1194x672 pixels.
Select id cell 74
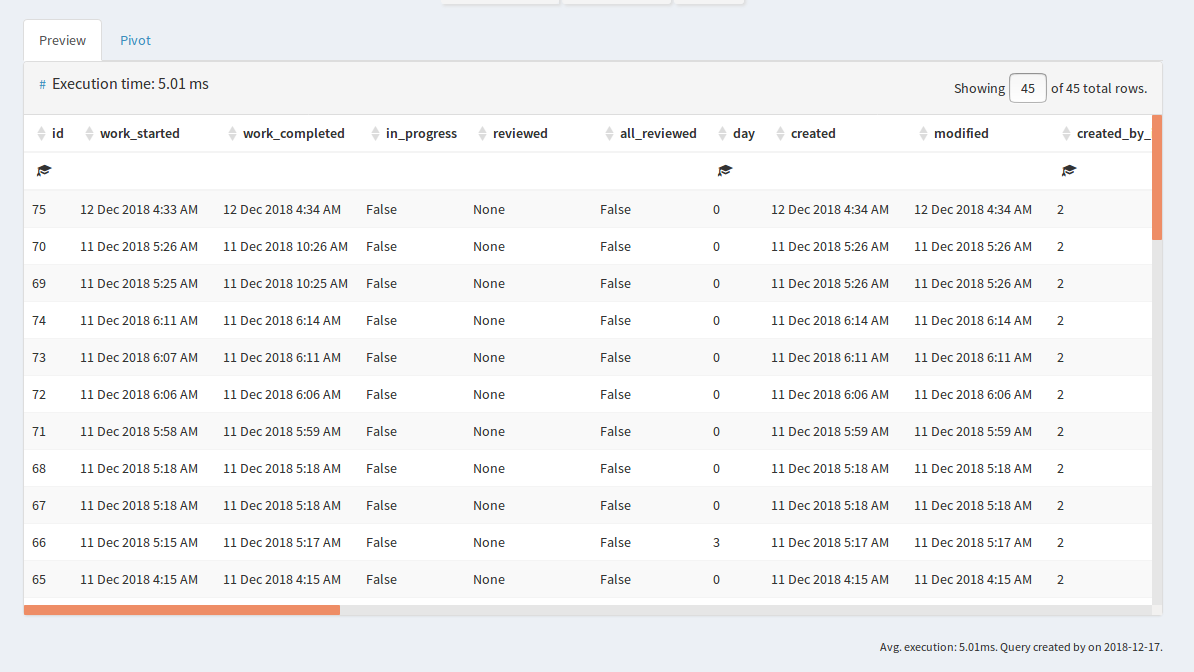coord(39,321)
